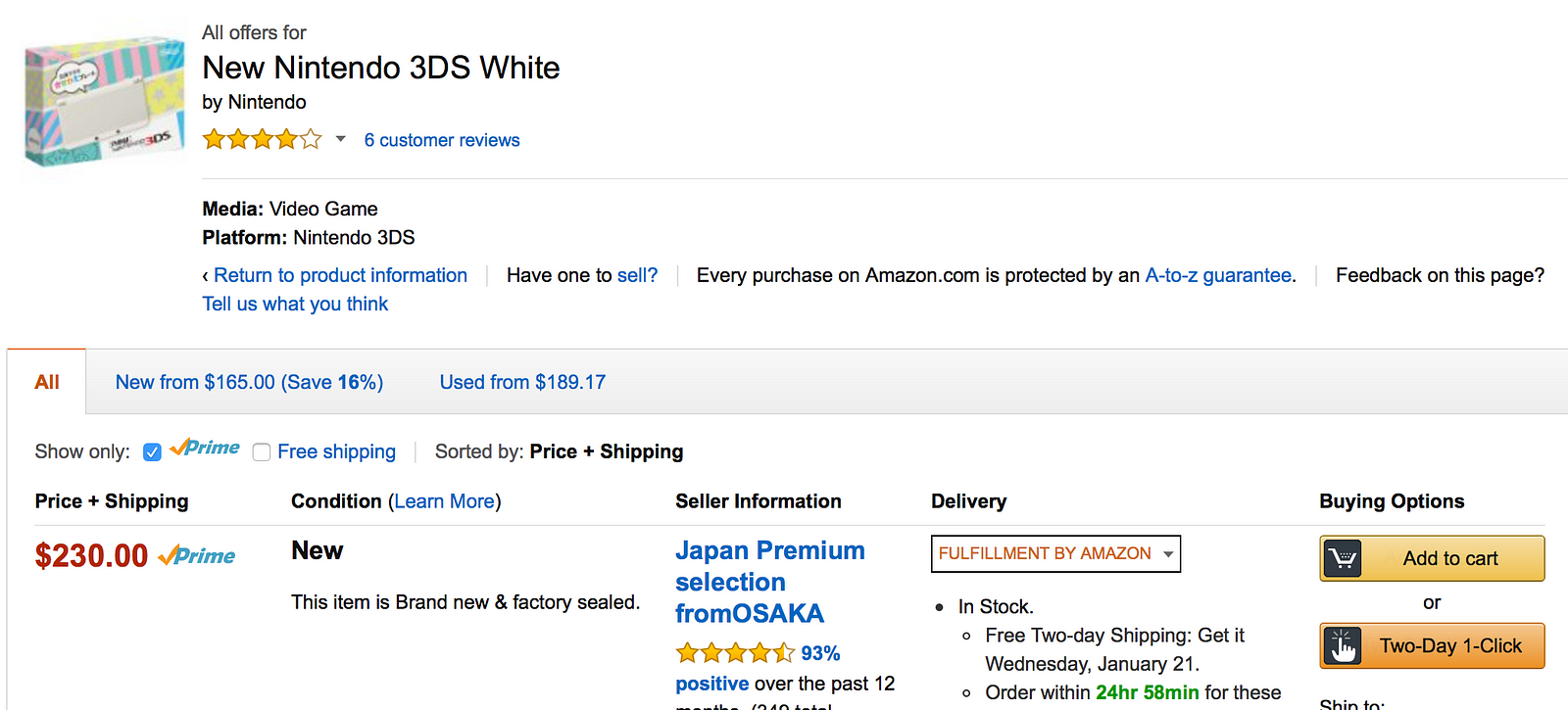Open 6 customer reviews link
The width and height of the screenshot is (1568, 710).
click(x=442, y=140)
